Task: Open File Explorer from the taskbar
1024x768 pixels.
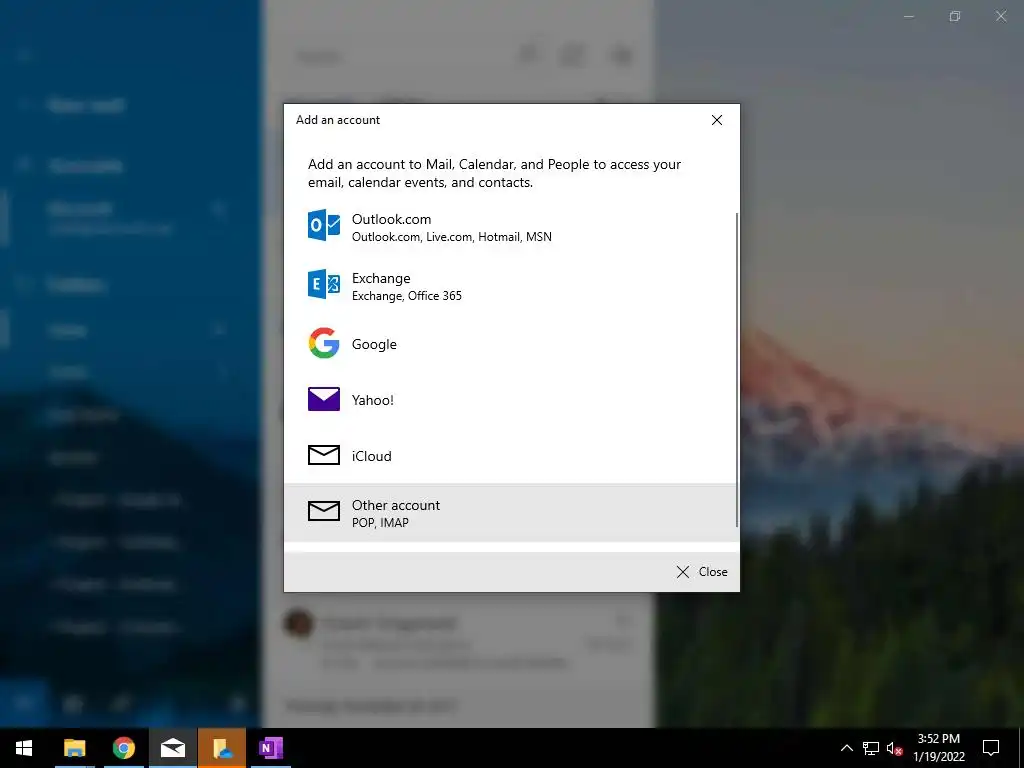Action: point(74,748)
